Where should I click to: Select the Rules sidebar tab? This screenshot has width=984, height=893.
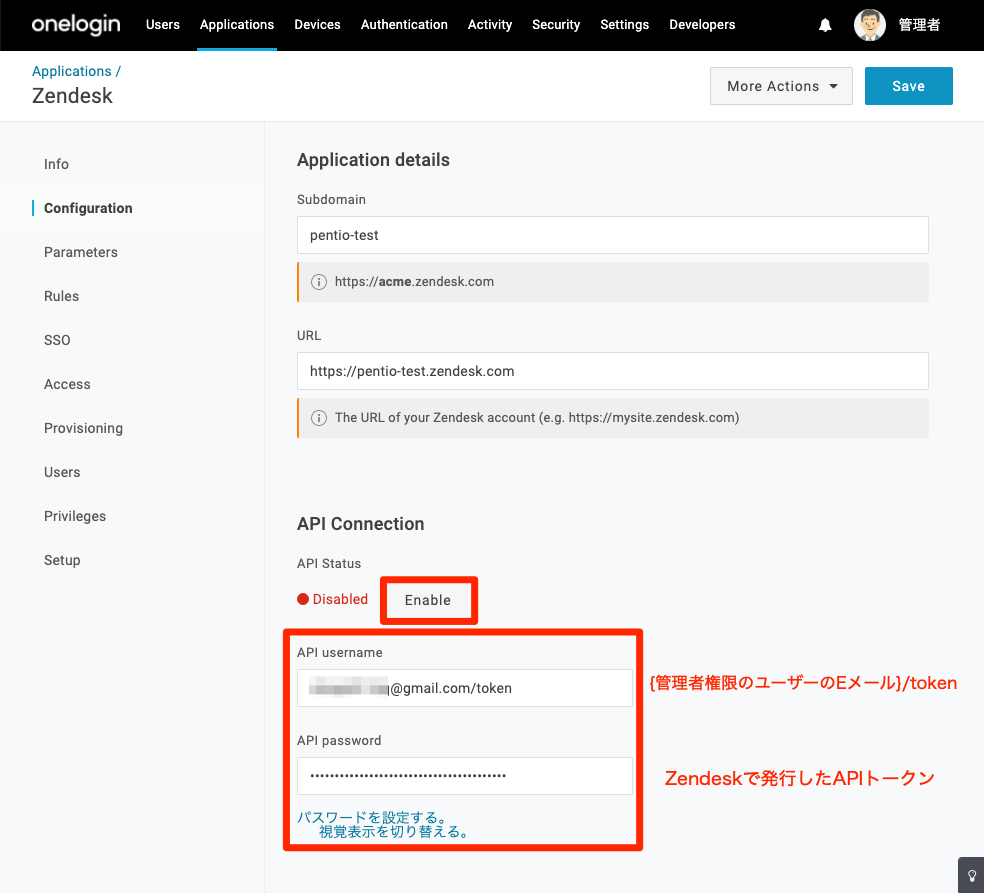62,296
